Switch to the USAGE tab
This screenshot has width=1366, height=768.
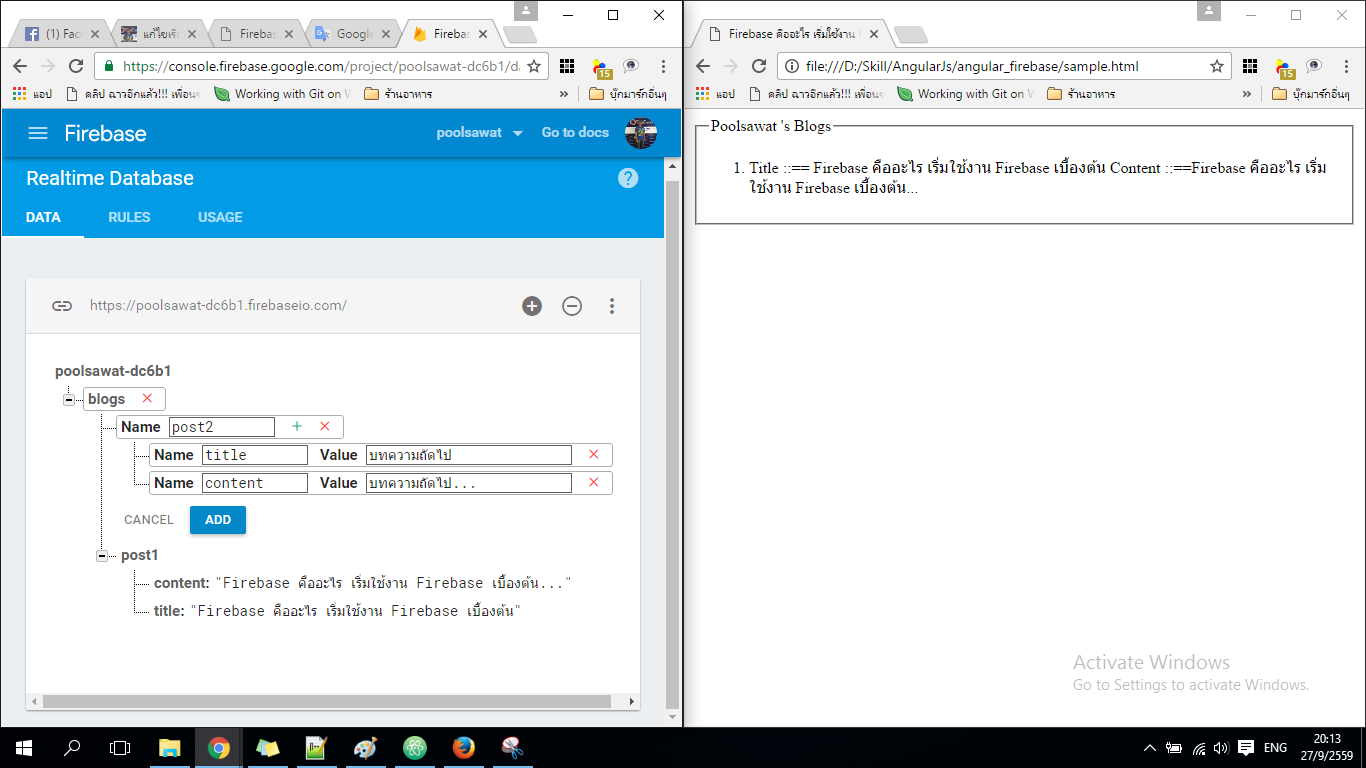220,217
